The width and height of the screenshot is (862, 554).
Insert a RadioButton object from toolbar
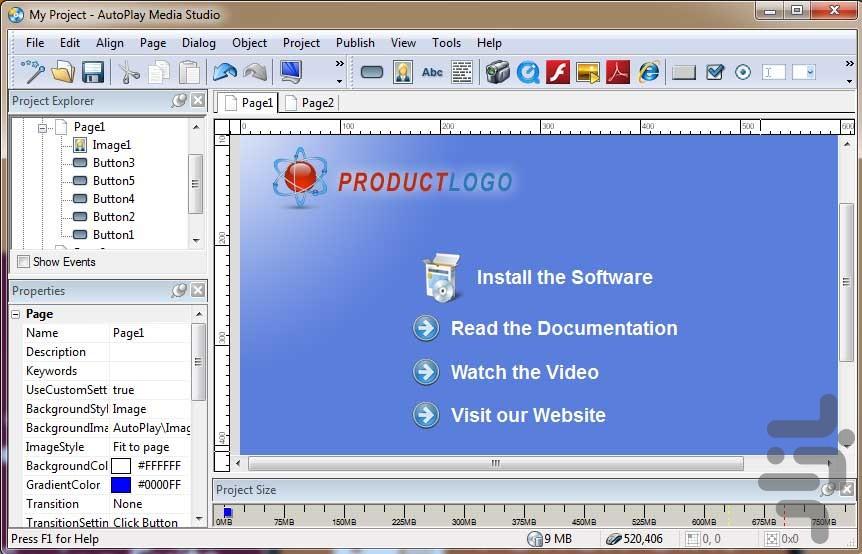coord(743,72)
